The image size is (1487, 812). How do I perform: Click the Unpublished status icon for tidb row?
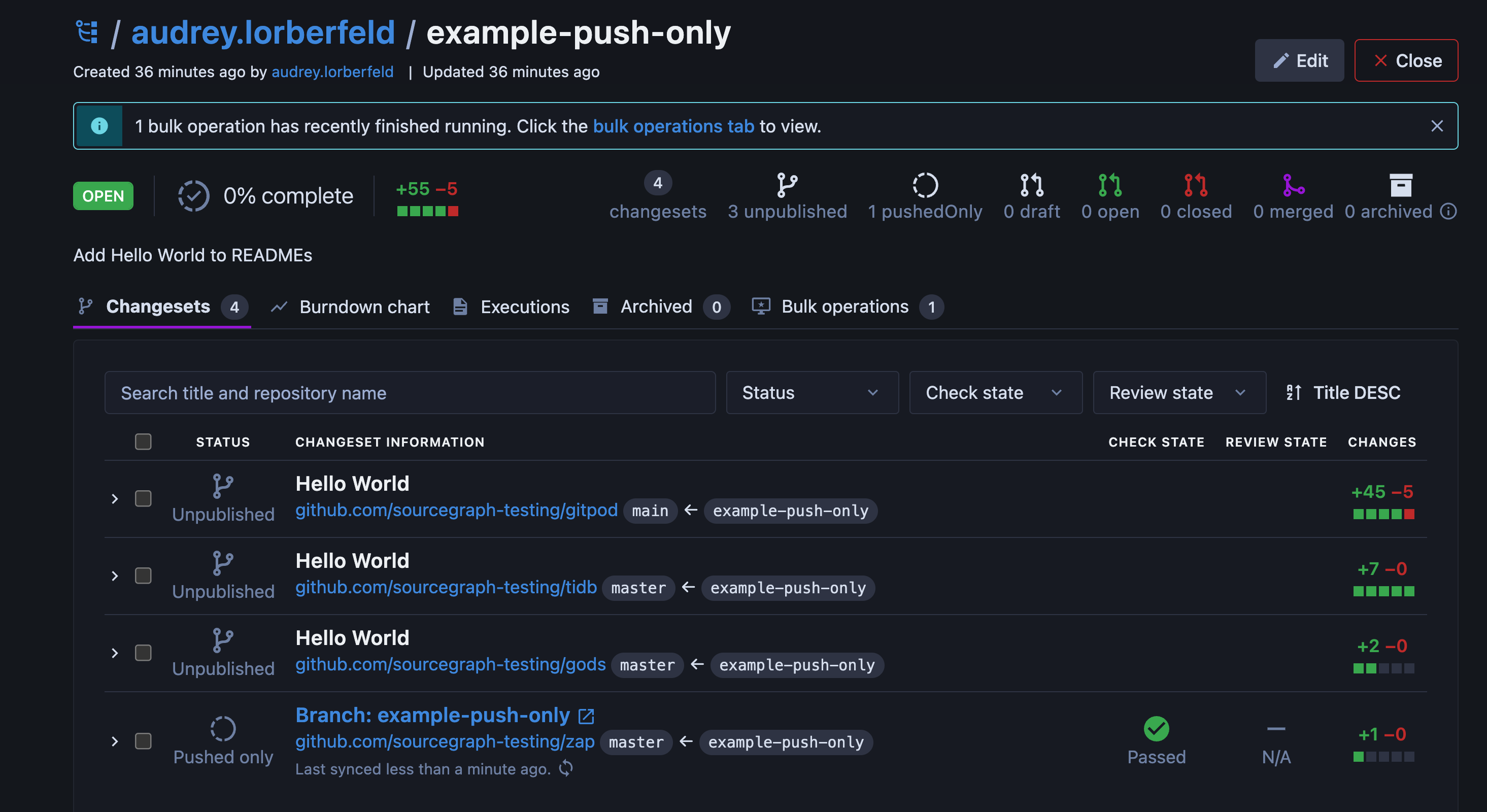coord(223,563)
